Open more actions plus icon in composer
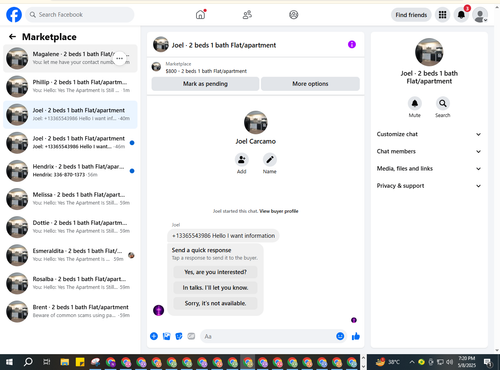The height and width of the screenshot is (370, 500). [154, 336]
